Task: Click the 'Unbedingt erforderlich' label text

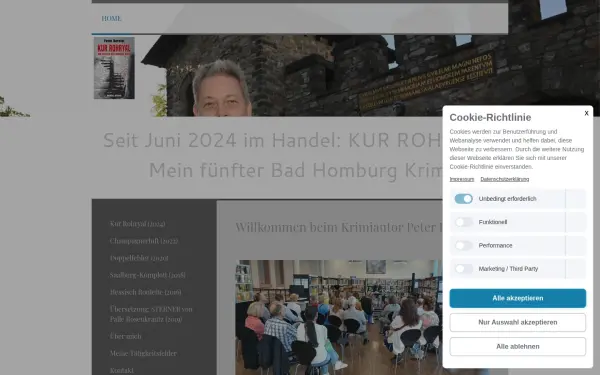Action: 507,199
